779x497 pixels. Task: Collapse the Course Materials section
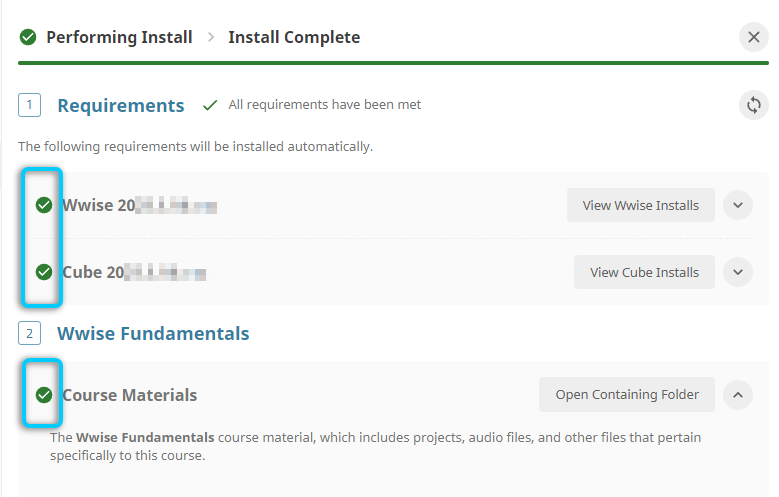tap(737, 395)
